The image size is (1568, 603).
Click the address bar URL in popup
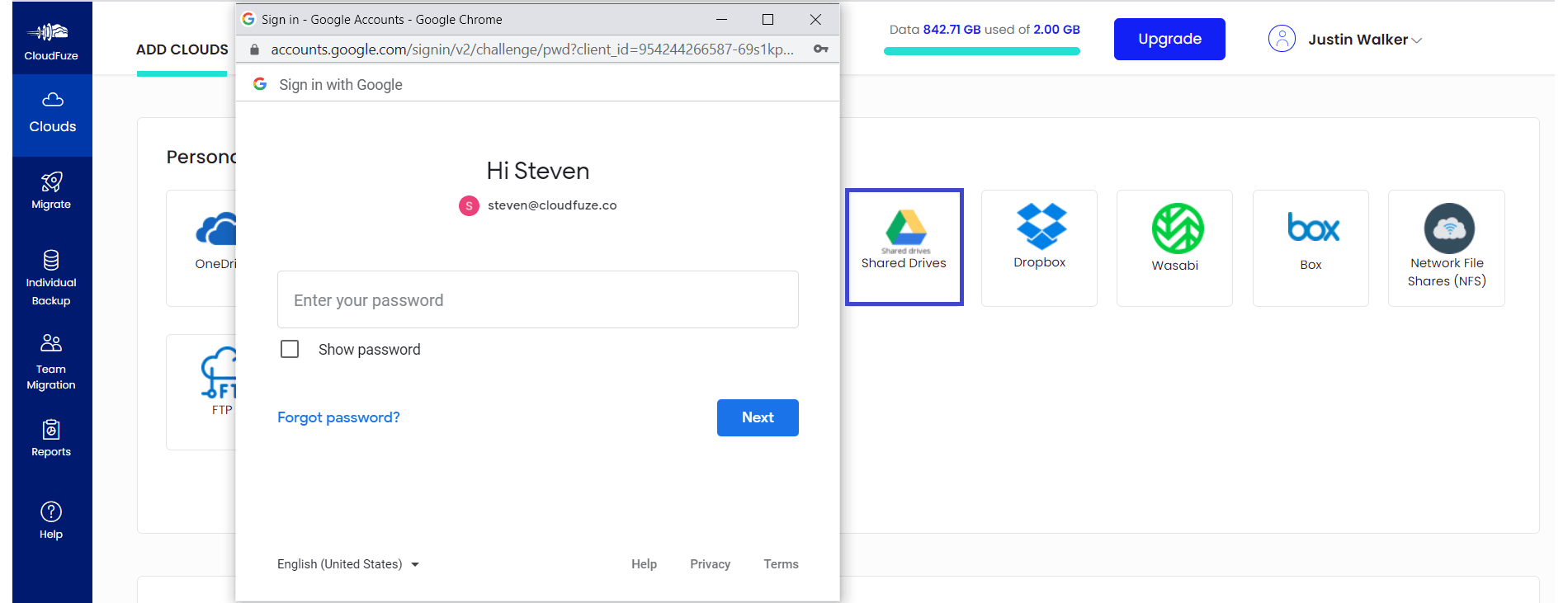(532, 49)
